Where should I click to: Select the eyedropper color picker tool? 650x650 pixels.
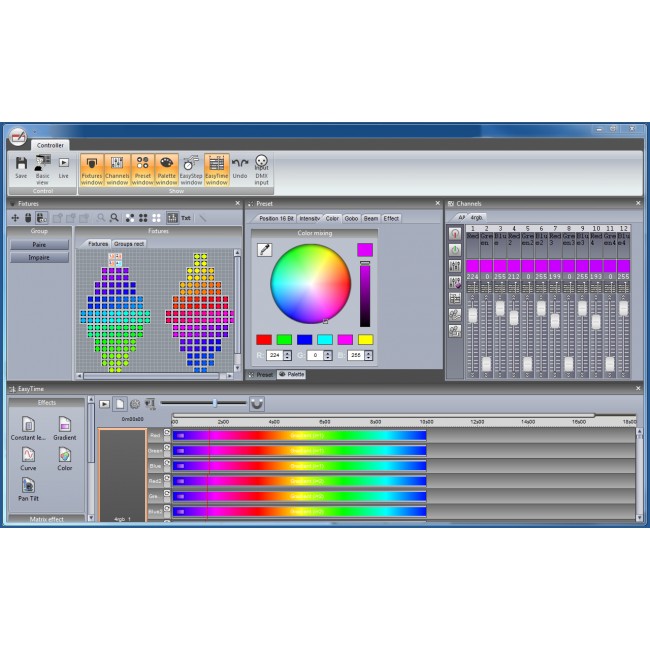(264, 250)
